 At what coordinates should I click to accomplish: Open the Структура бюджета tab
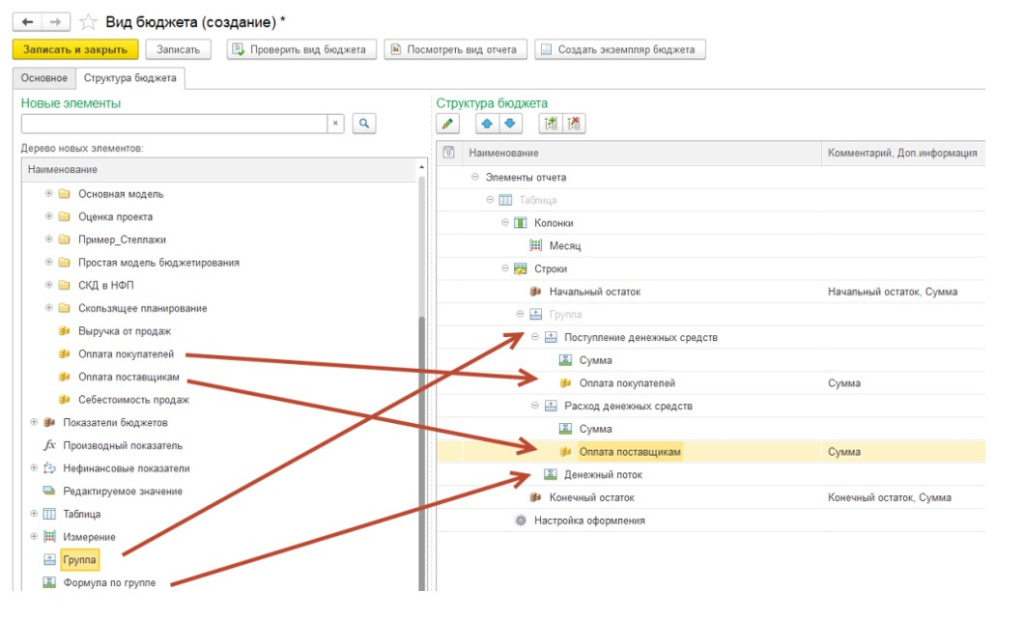point(130,78)
